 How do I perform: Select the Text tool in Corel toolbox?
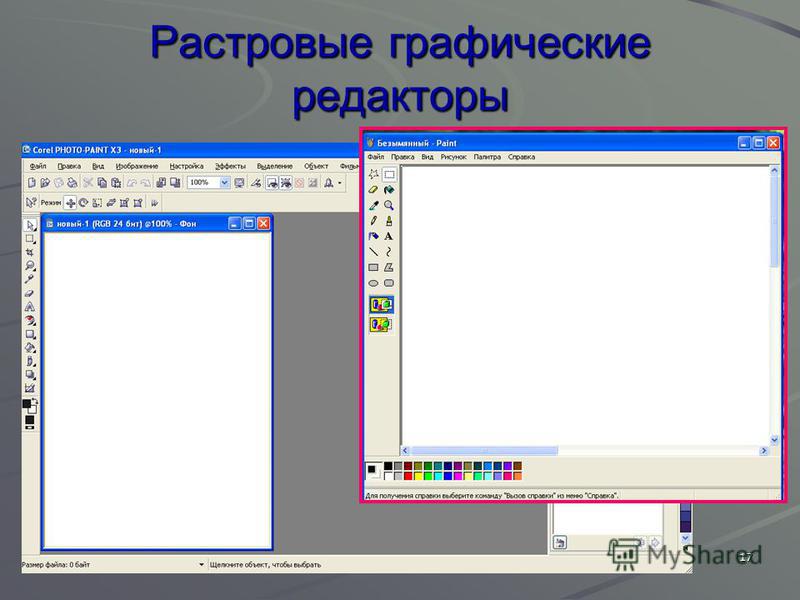point(30,307)
